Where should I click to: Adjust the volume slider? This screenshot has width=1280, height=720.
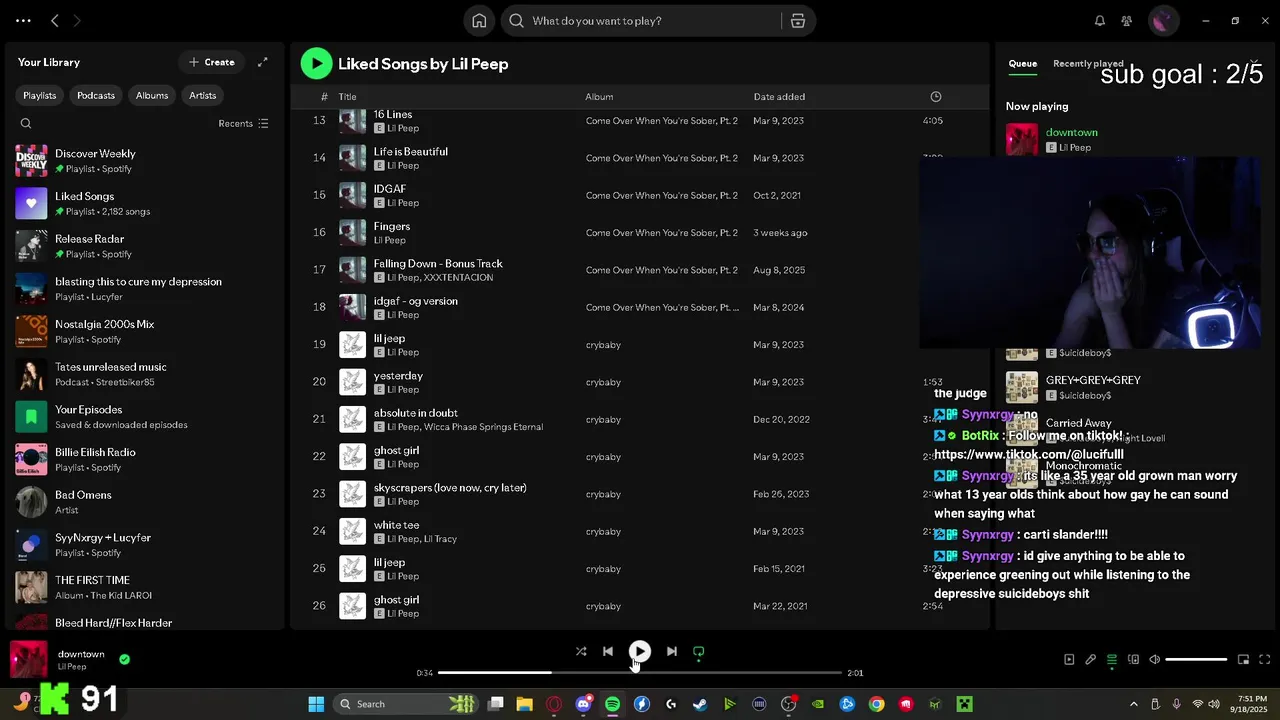1196,659
